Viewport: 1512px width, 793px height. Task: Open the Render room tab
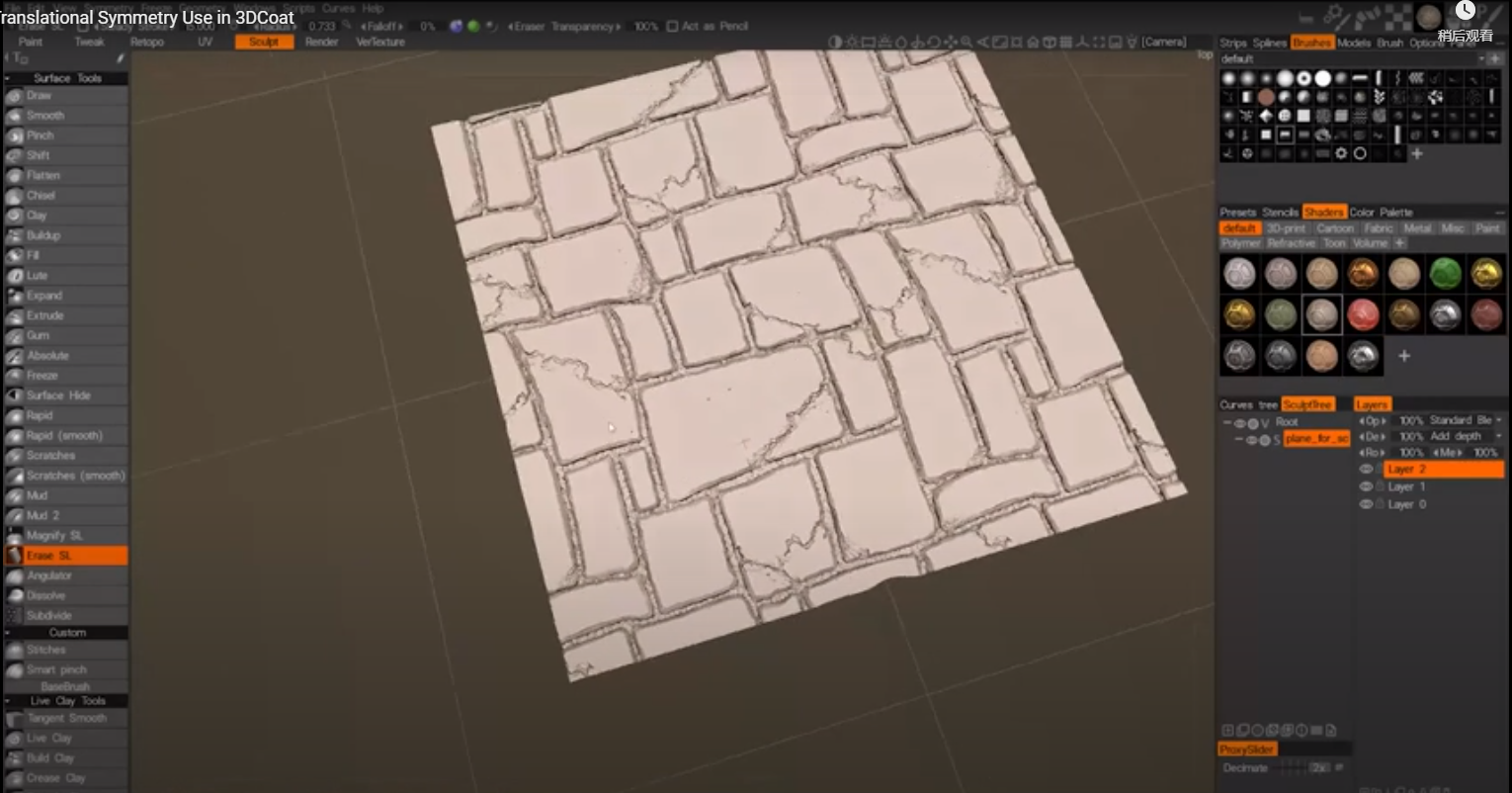coord(322,43)
